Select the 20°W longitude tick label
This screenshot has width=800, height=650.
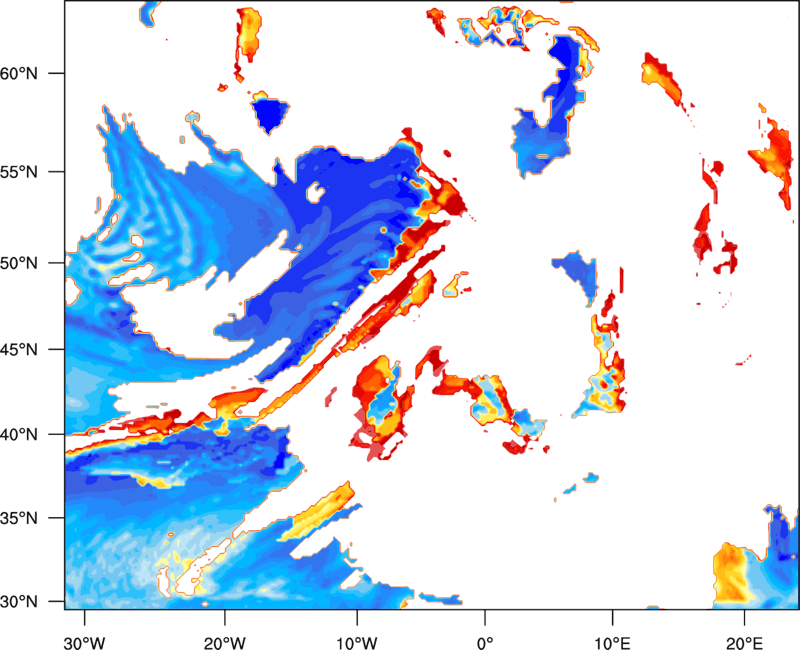[x=224, y=643]
